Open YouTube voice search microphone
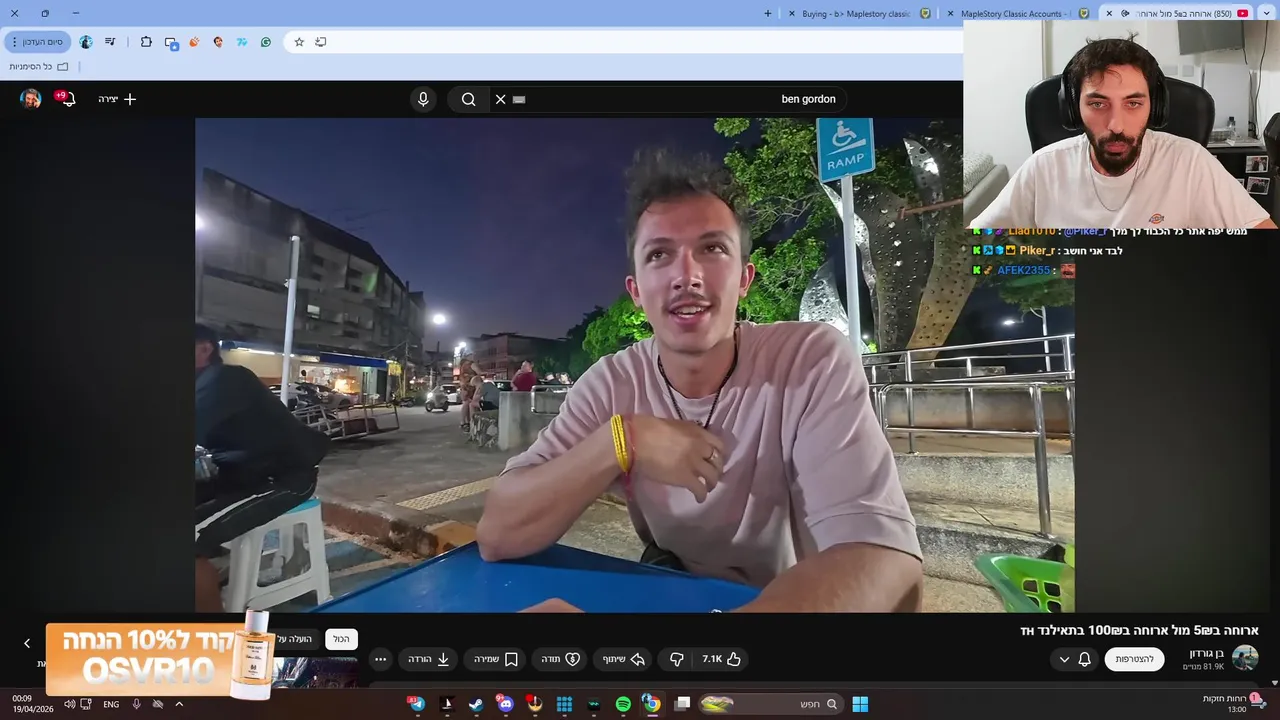This screenshot has width=1280, height=720. 423,99
